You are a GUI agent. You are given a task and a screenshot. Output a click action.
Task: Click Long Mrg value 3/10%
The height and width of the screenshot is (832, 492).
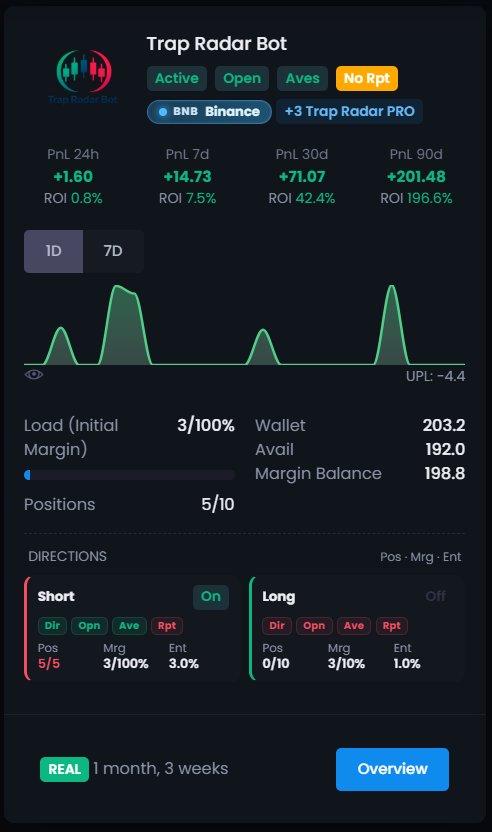tap(346, 664)
